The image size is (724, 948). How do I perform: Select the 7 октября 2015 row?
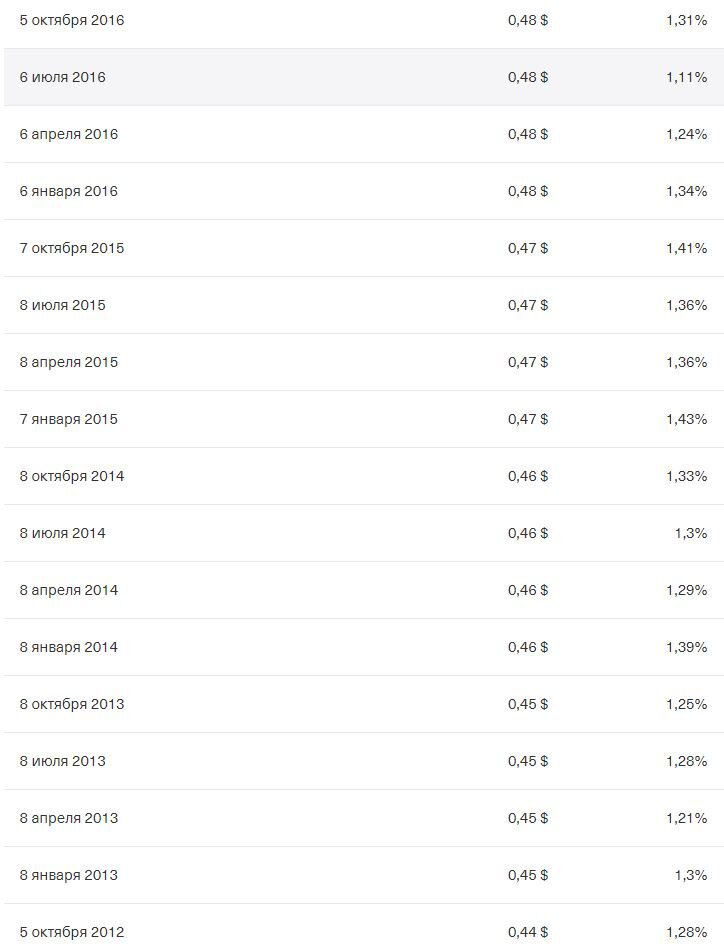coord(72,248)
